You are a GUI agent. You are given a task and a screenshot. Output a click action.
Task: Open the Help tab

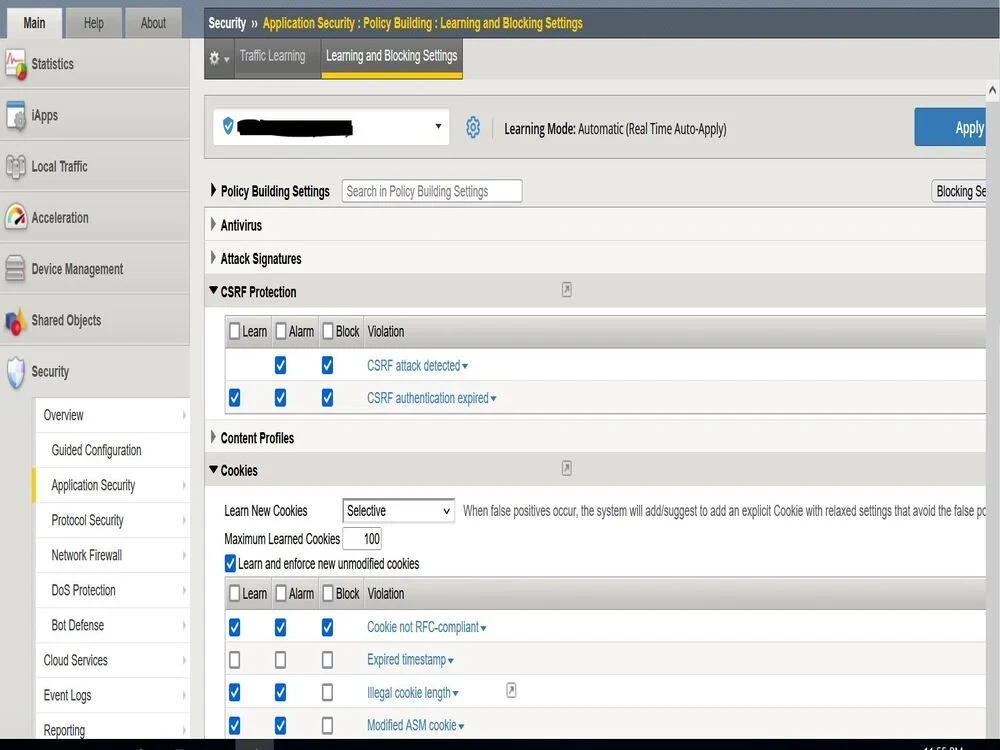point(94,22)
